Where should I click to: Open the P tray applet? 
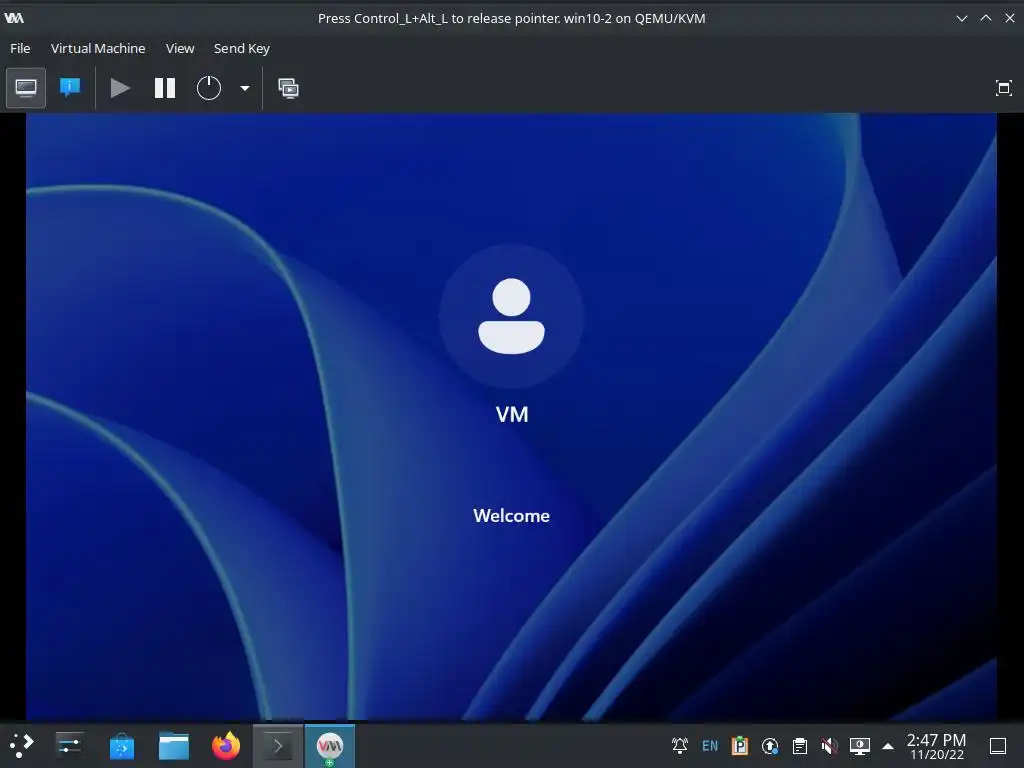tap(740, 746)
